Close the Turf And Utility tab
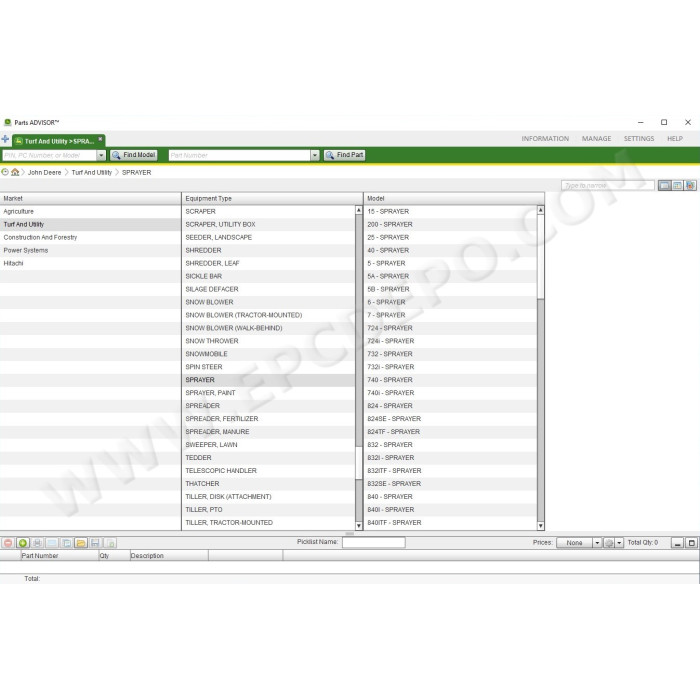Screen dimensions: 700x700 tap(100, 139)
